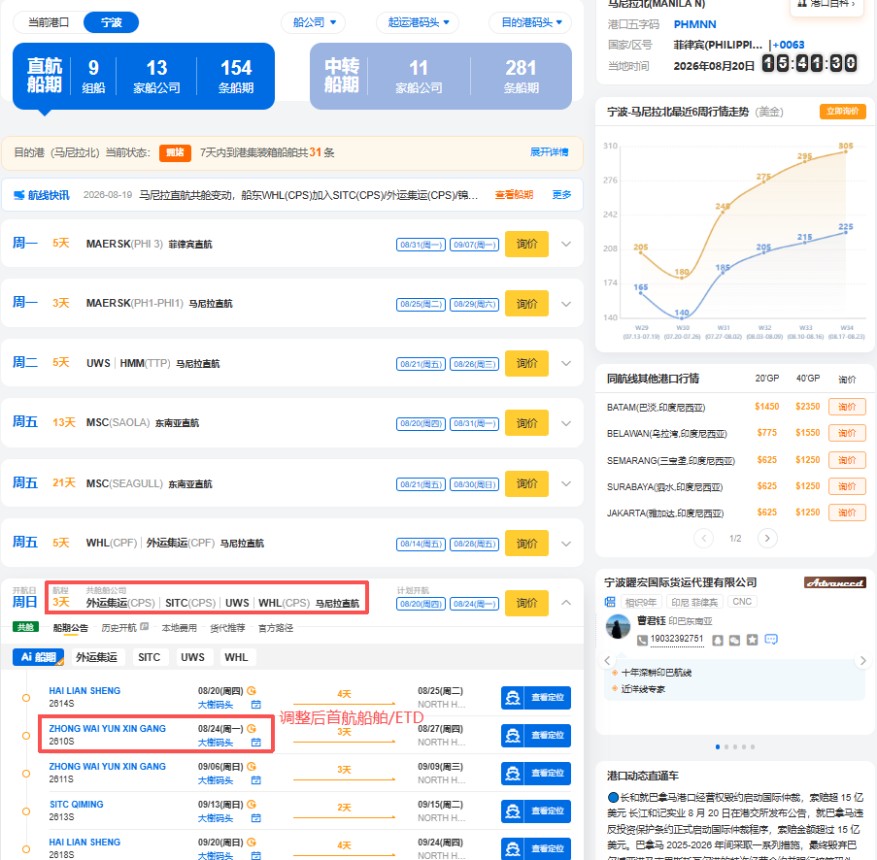
Task: Click clock icon next to 09/06(周日) ETD
Action: [x=252, y=767]
